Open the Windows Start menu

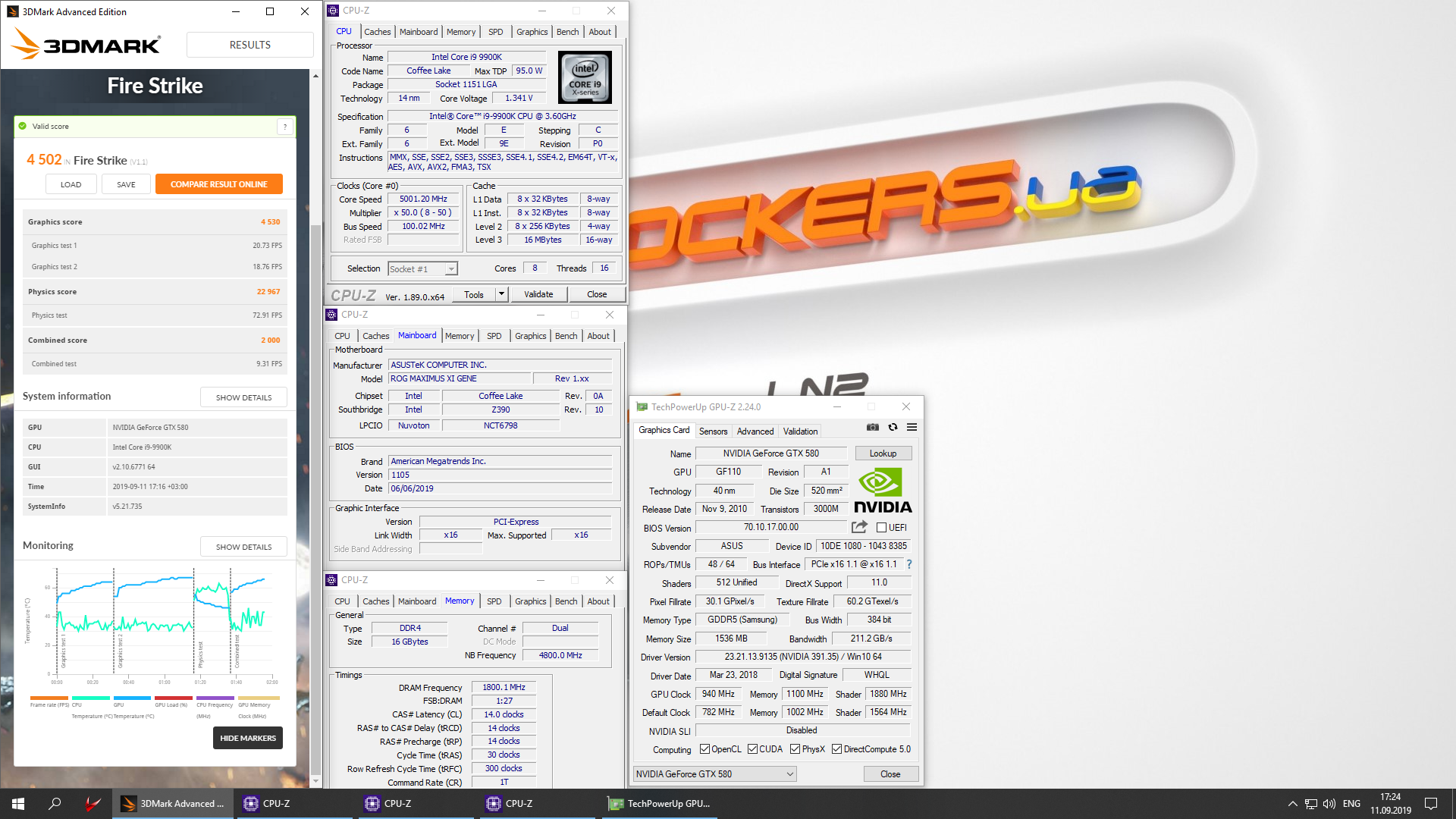18,804
